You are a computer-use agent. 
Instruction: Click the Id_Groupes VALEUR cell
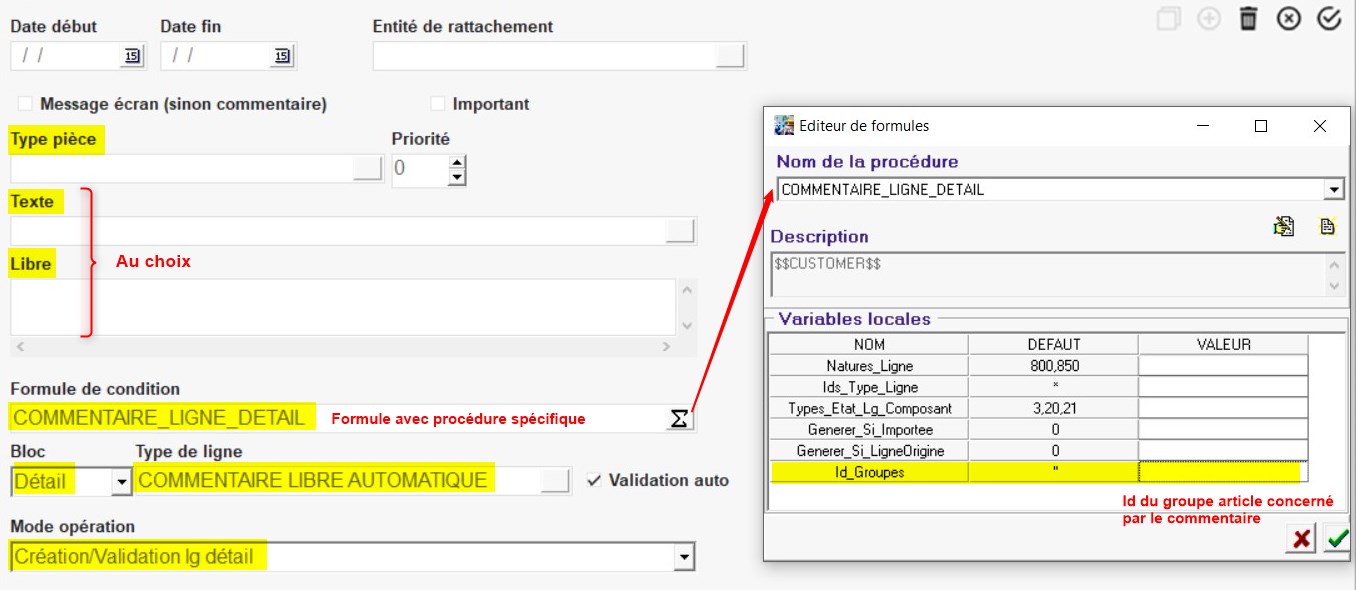pos(1222,472)
